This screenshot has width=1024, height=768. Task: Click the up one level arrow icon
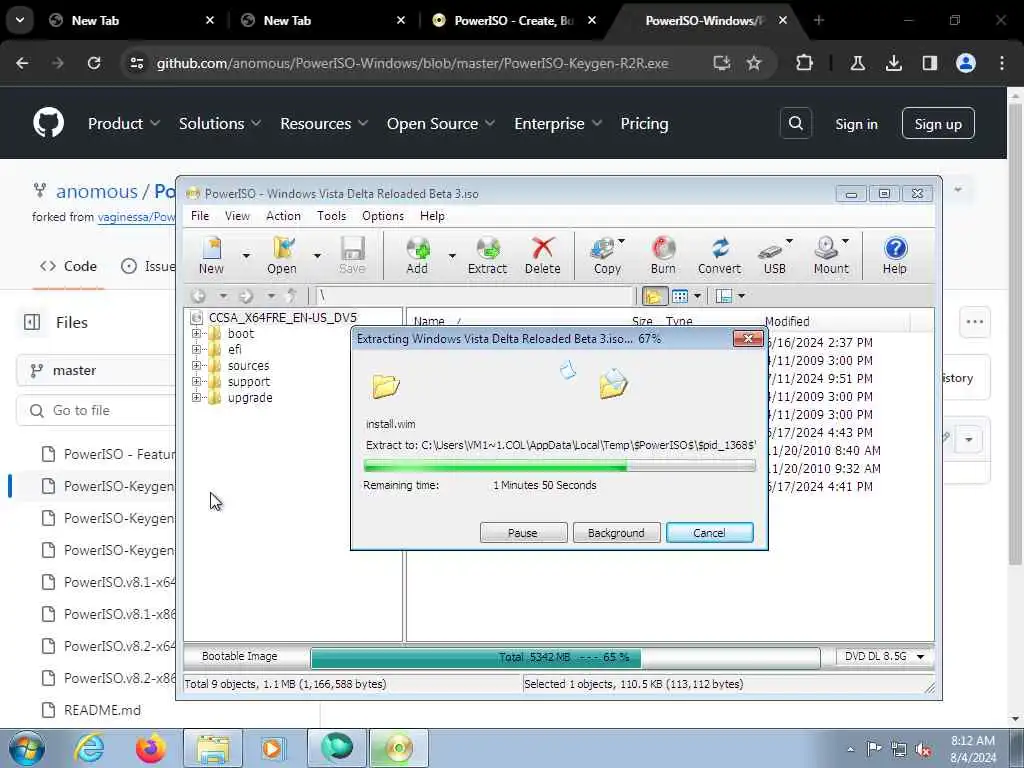292,296
